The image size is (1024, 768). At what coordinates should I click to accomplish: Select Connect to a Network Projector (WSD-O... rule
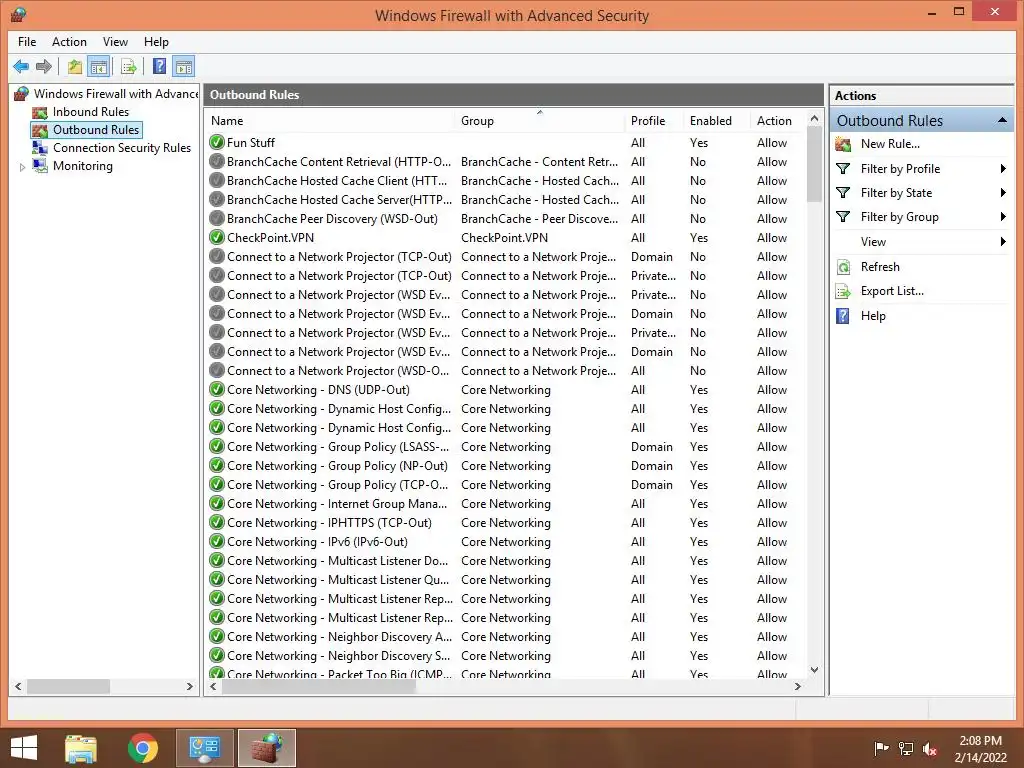[506, 371]
